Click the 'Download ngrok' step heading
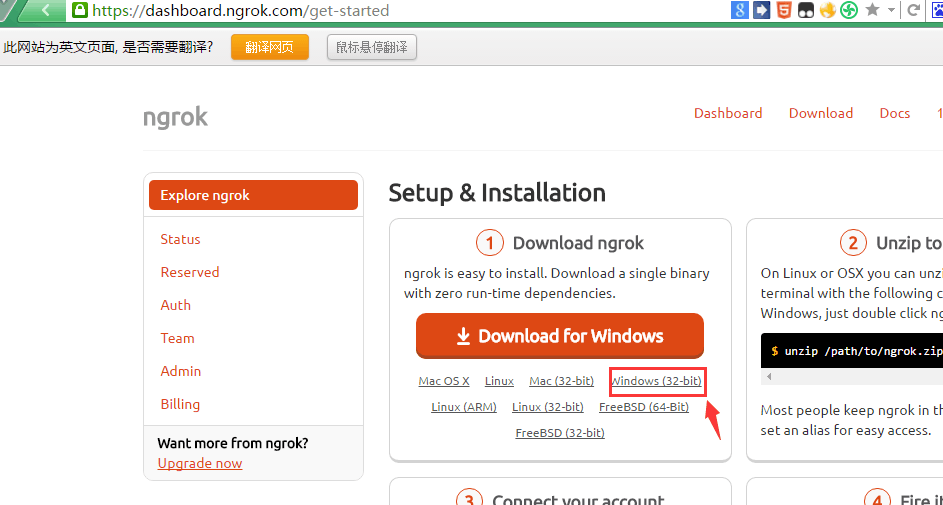943x505 pixels. click(578, 243)
